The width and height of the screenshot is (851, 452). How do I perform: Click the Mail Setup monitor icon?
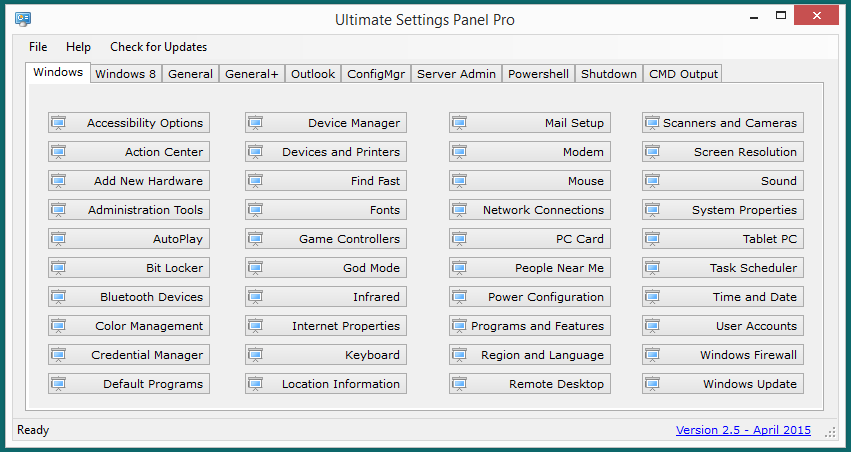click(x=459, y=123)
